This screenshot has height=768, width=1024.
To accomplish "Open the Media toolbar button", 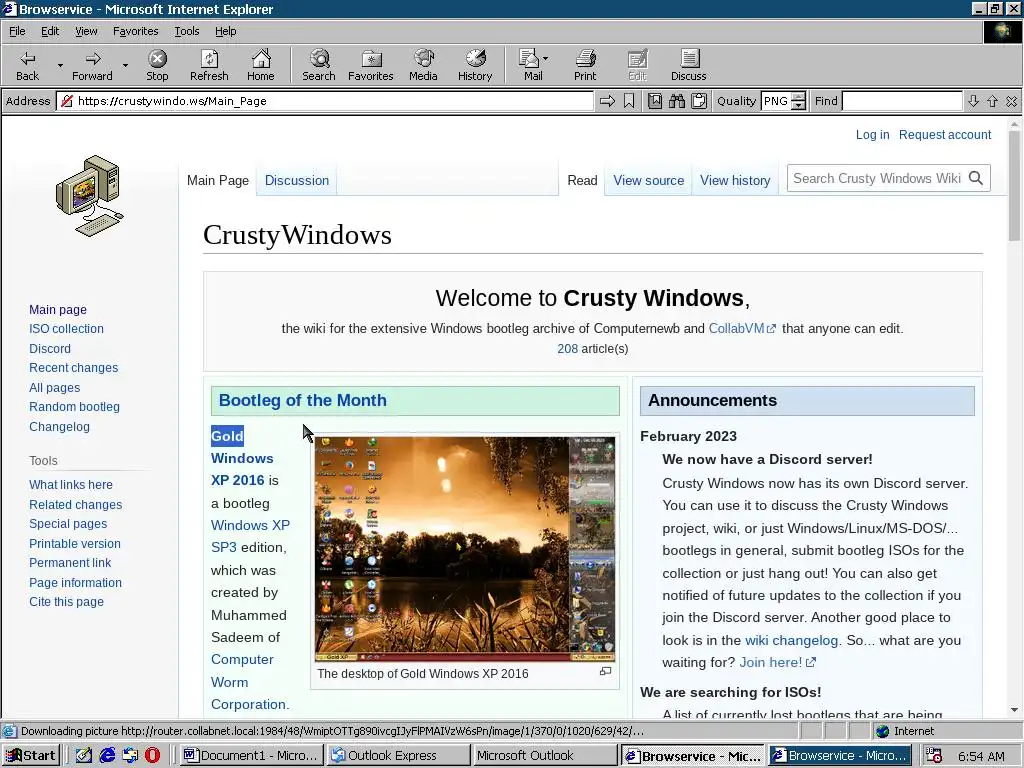I will click(x=423, y=65).
